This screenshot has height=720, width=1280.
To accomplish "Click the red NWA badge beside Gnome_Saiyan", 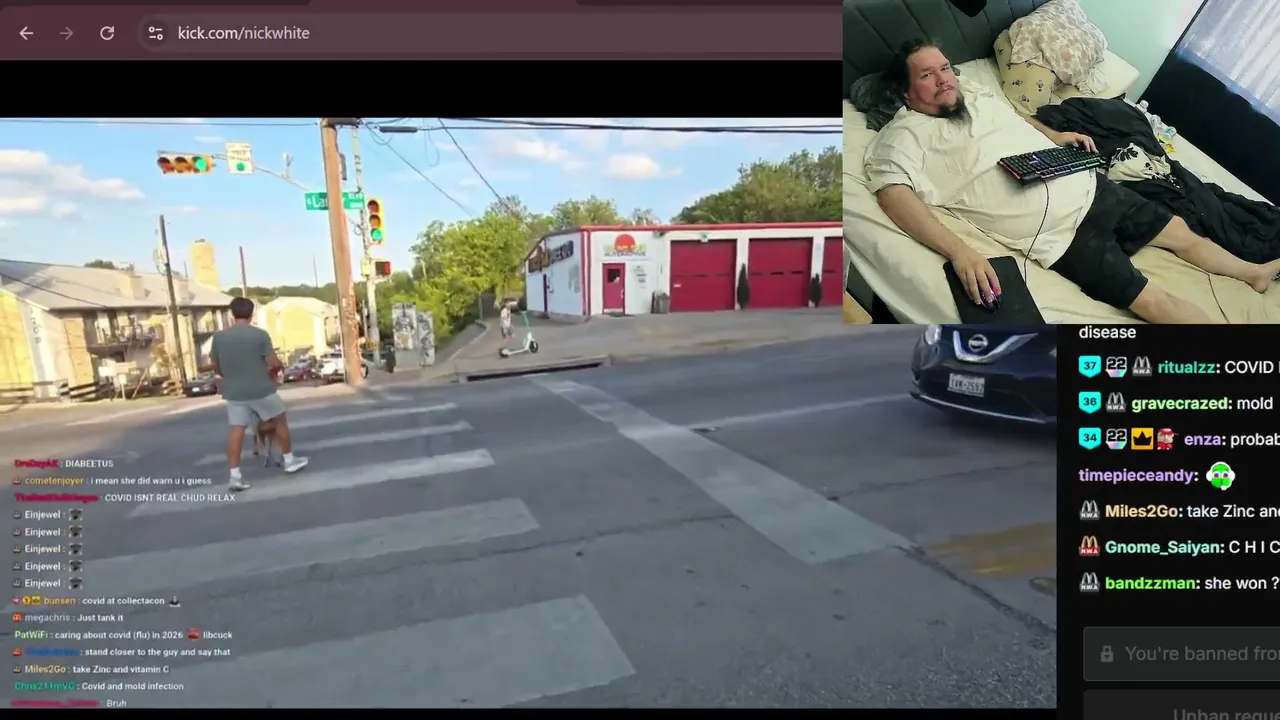I will click(x=1090, y=547).
